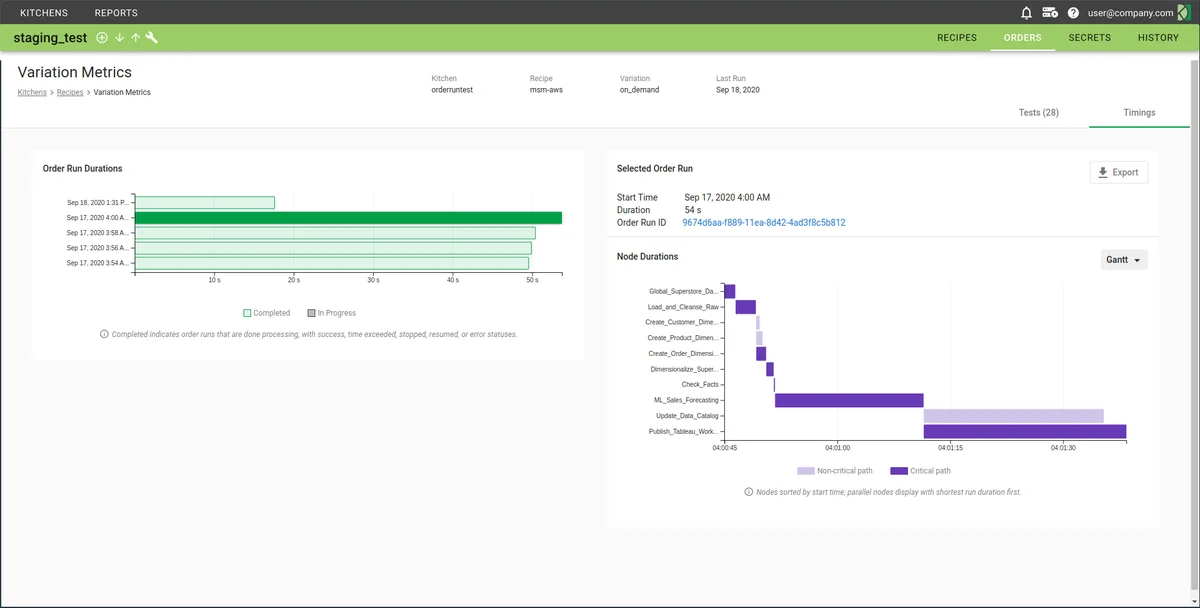Open the help question mark icon
Image resolution: width=1200 pixels, height=608 pixels.
click(1073, 13)
